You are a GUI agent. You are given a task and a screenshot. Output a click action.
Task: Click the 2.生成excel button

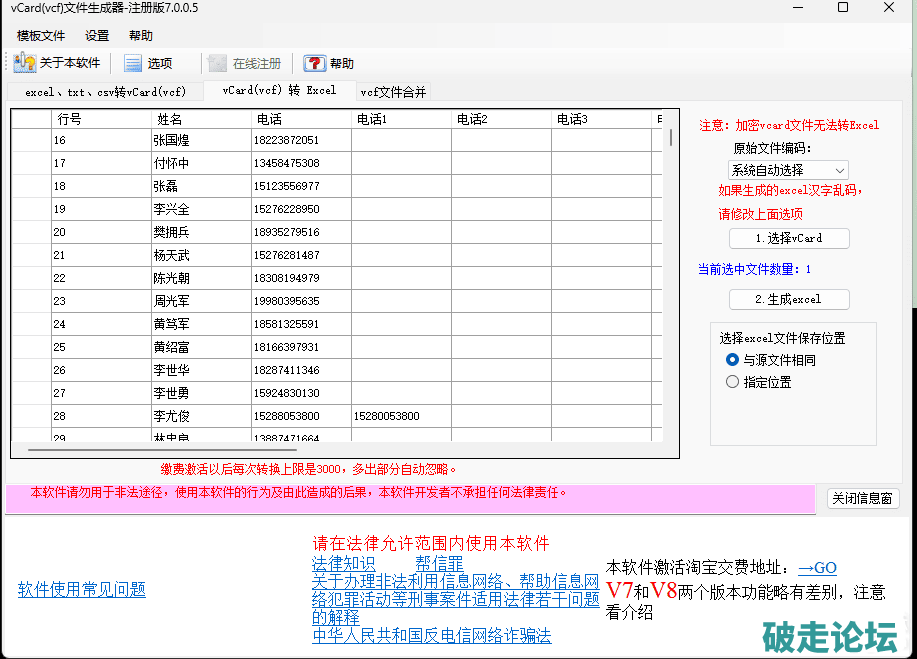point(789,299)
